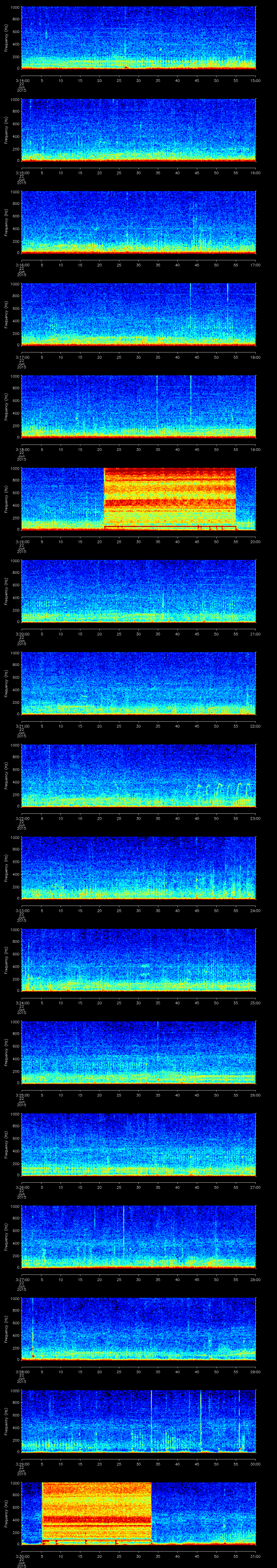
Task: Click Frequency (Hz) axis label of 3:20:00 panel
Action: pyautogui.click(x=6, y=591)
